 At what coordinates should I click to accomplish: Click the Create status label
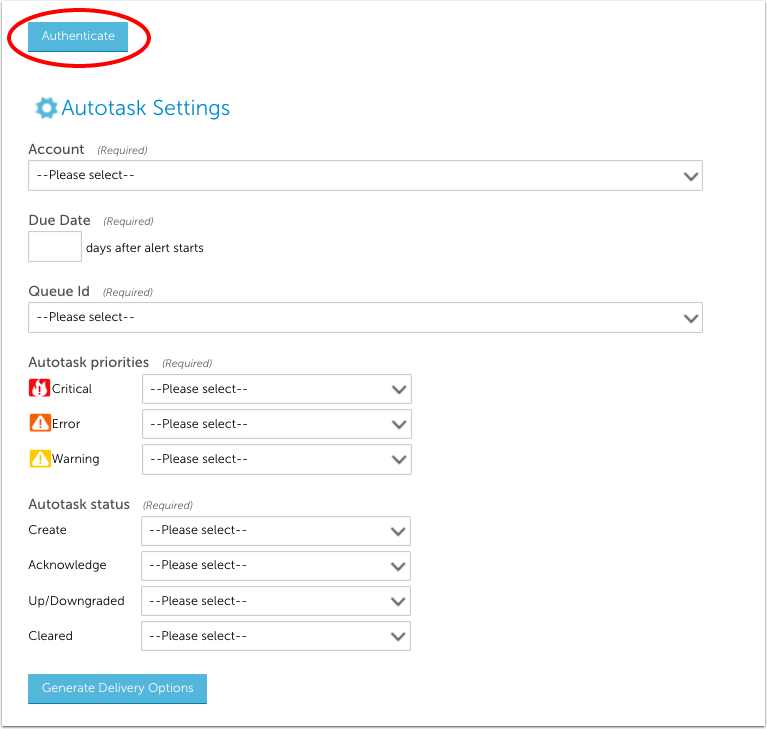coord(47,530)
